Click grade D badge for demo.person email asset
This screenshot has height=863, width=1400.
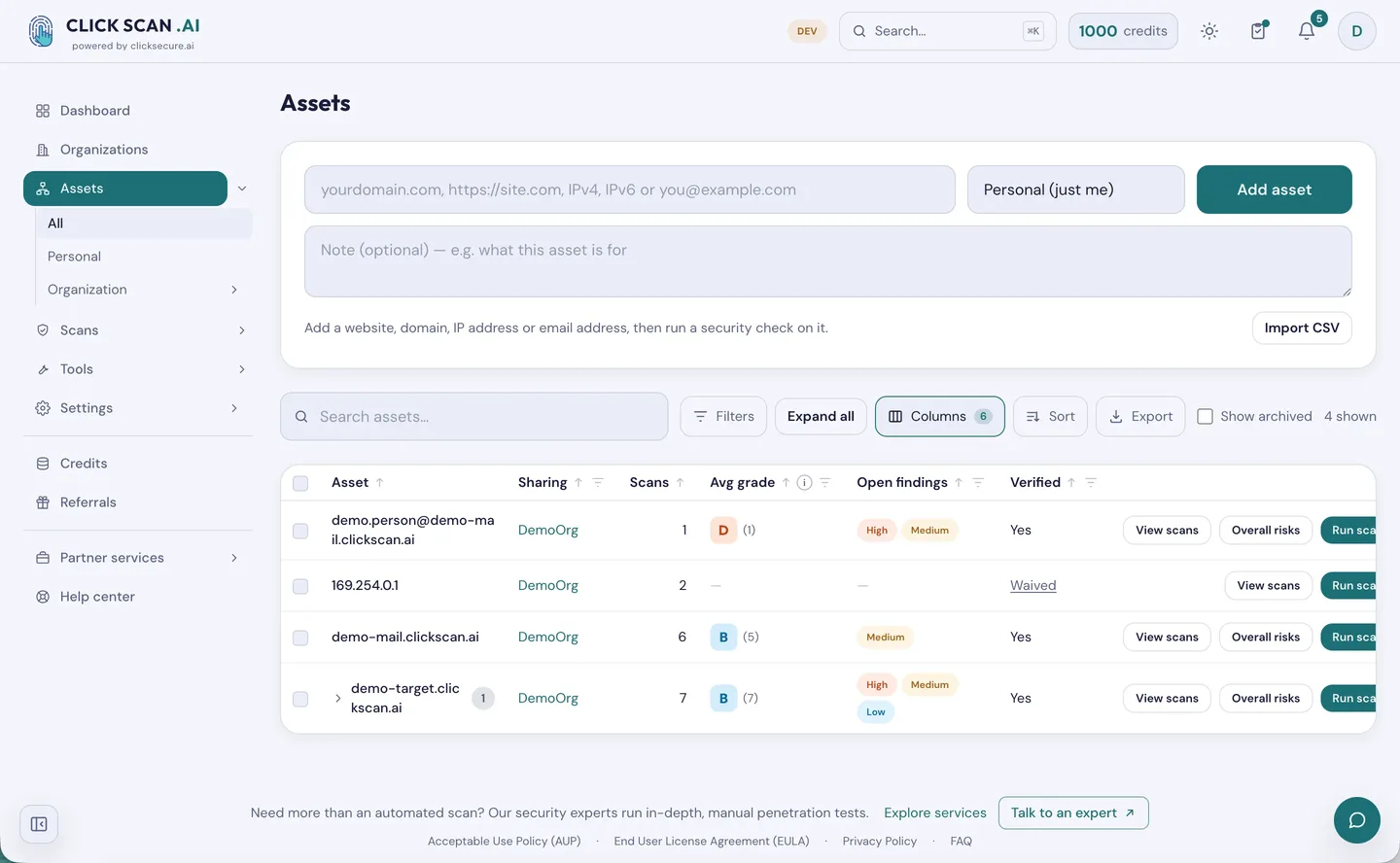tap(723, 531)
